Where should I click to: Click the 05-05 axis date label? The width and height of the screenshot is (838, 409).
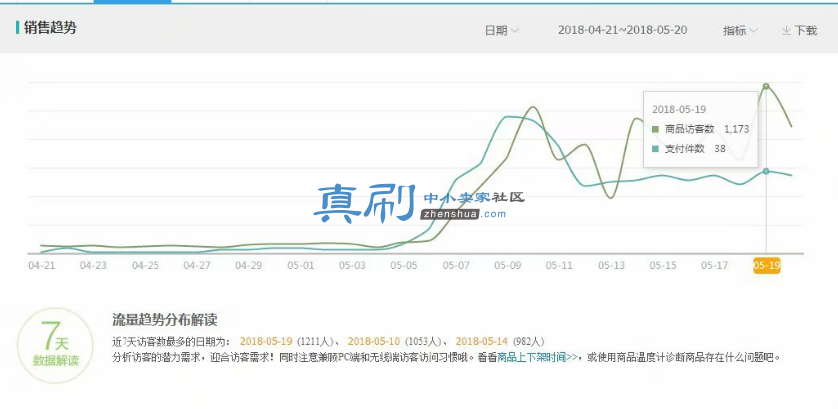point(404,265)
